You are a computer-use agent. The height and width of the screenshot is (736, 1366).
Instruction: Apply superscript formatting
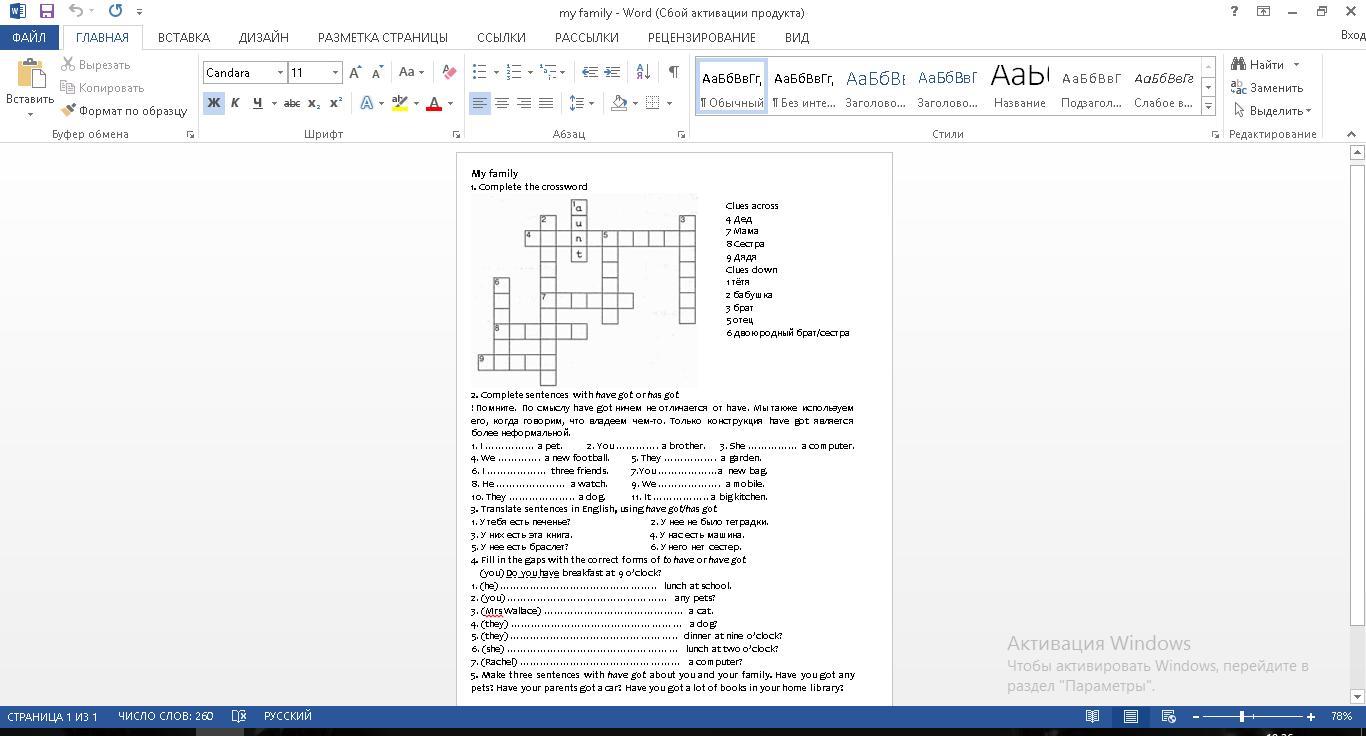pos(336,103)
